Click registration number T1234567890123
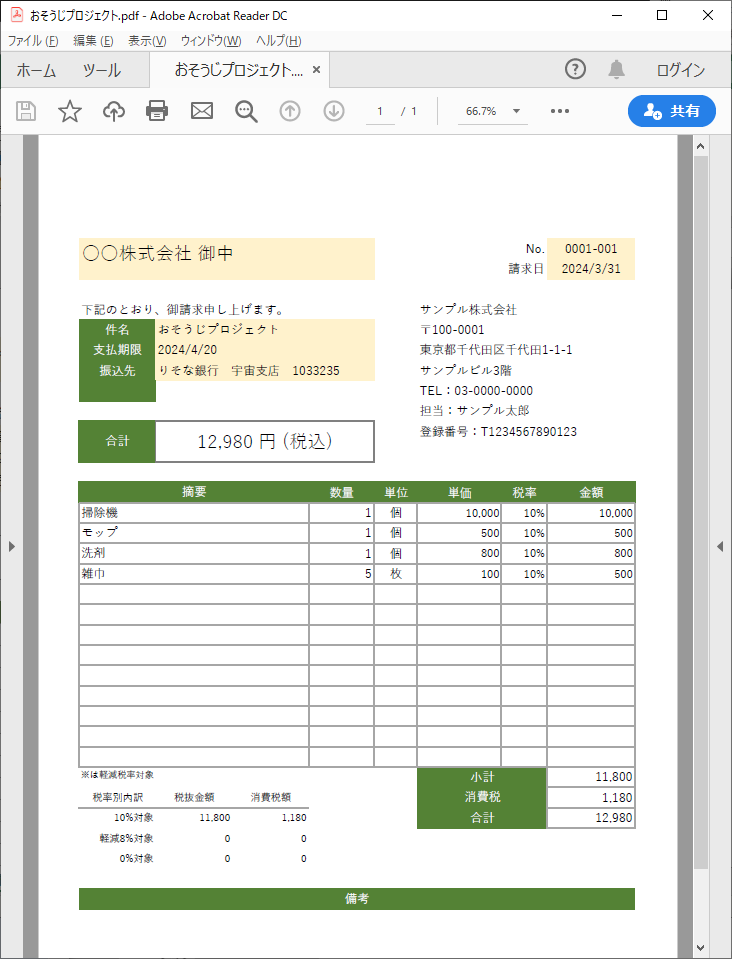Image resolution: width=732 pixels, height=959 pixels. (x=528, y=432)
